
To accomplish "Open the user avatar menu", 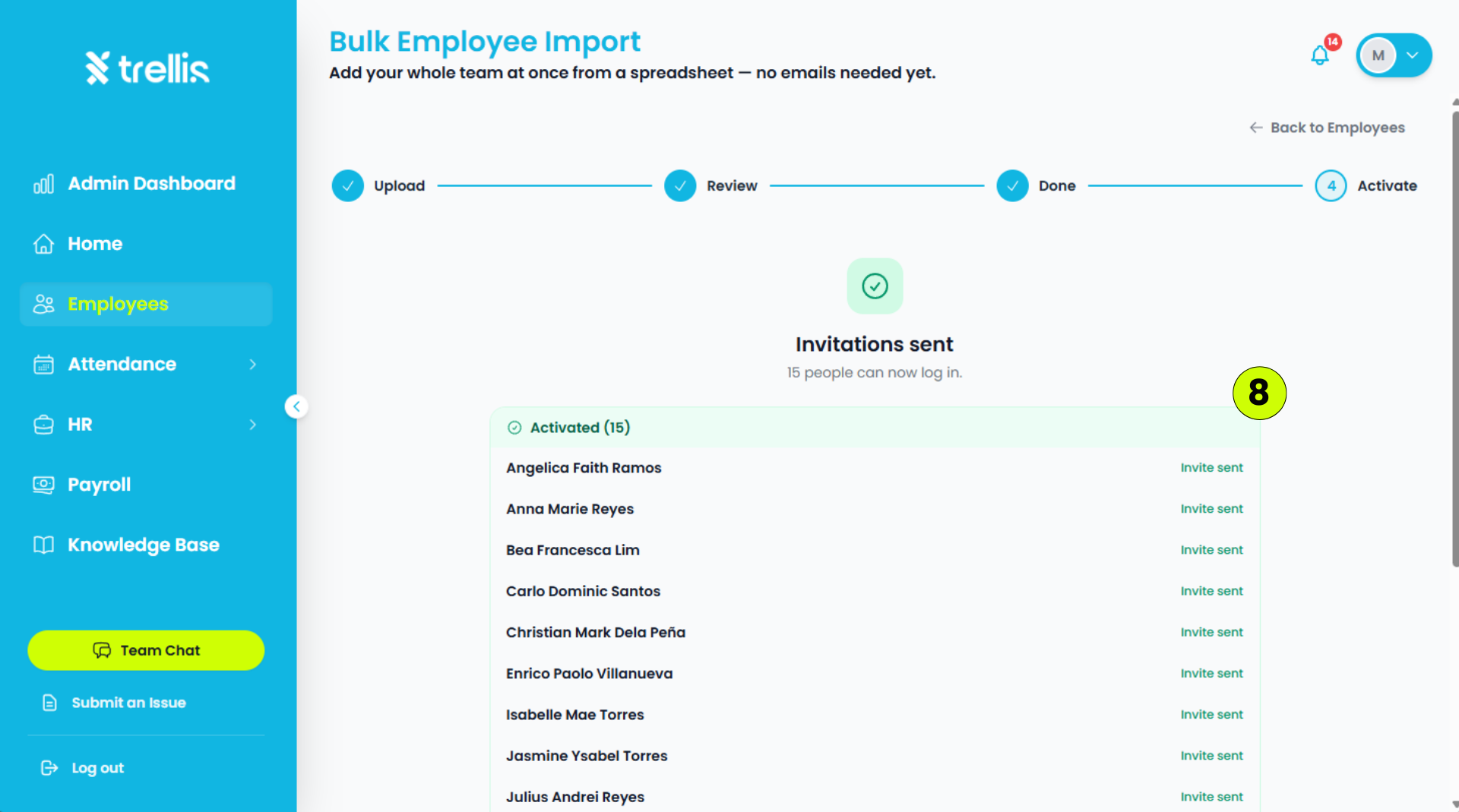I will [x=1394, y=55].
